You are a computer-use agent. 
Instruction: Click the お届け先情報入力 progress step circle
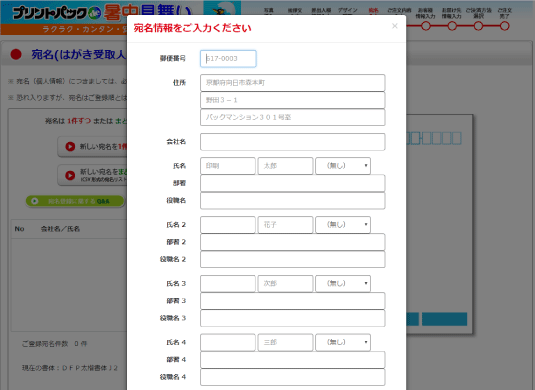click(452, 26)
